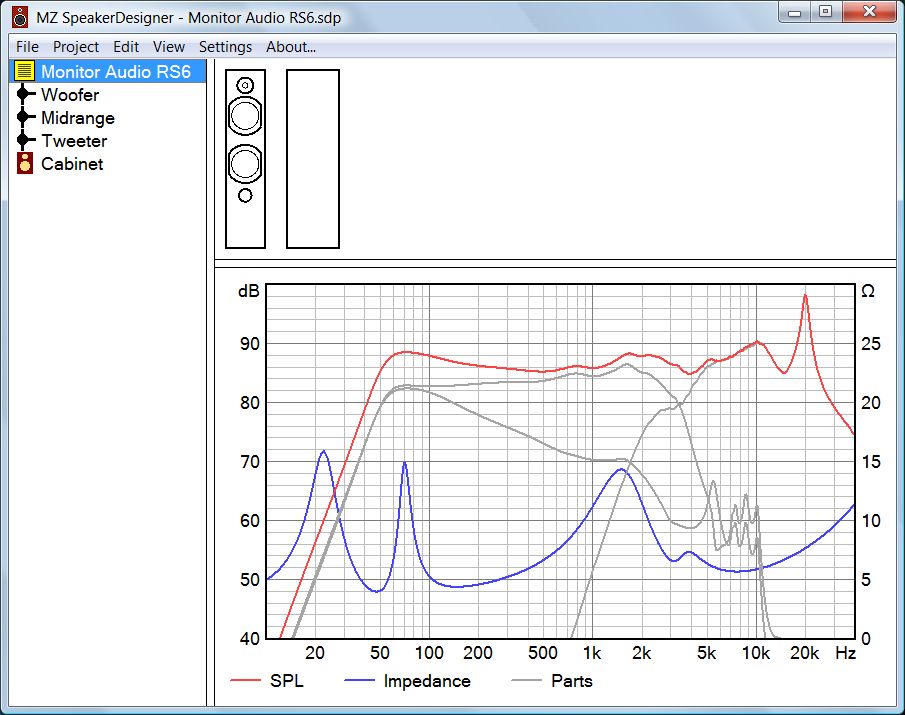Open the Edit menu
Image resolution: width=905 pixels, height=715 pixels.
(x=126, y=47)
